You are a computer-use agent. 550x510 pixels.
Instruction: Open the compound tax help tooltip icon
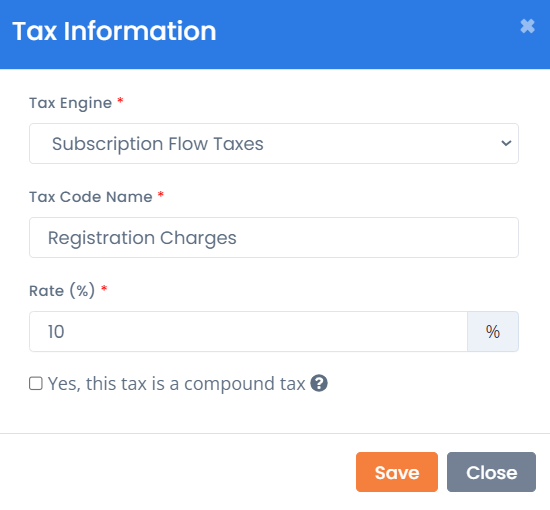click(x=319, y=383)
